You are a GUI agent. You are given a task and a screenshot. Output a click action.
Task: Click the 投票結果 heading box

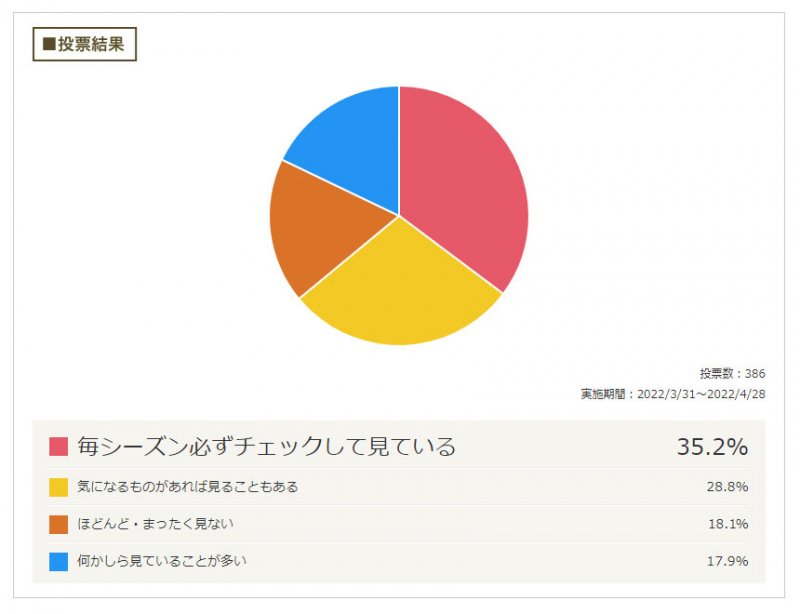pos(85,44)
